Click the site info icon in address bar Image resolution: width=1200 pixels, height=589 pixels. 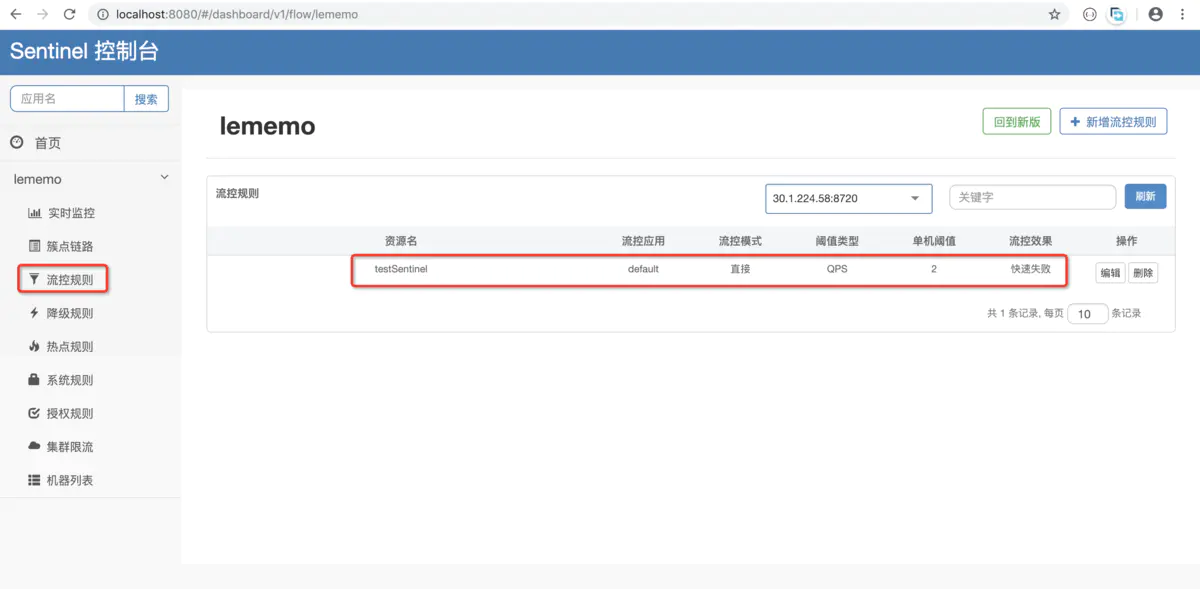104,15
